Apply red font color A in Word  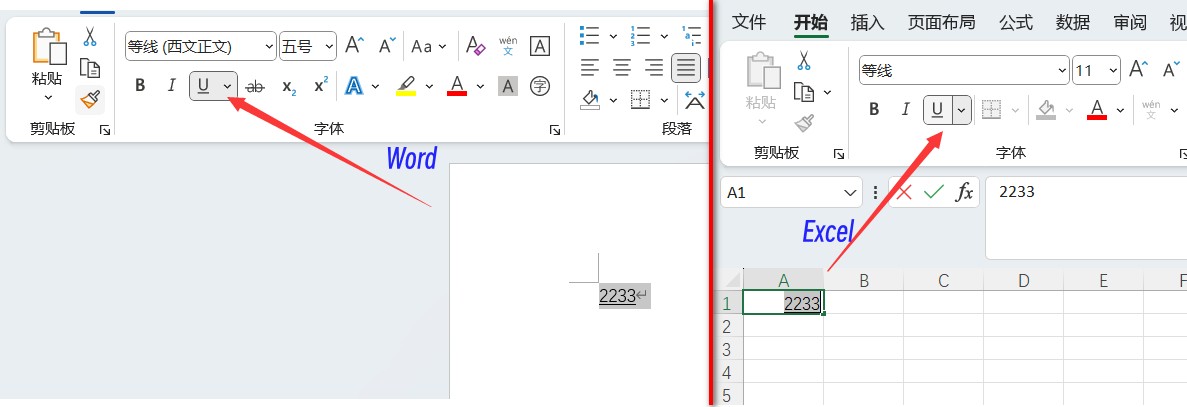[x=456, y=85]
